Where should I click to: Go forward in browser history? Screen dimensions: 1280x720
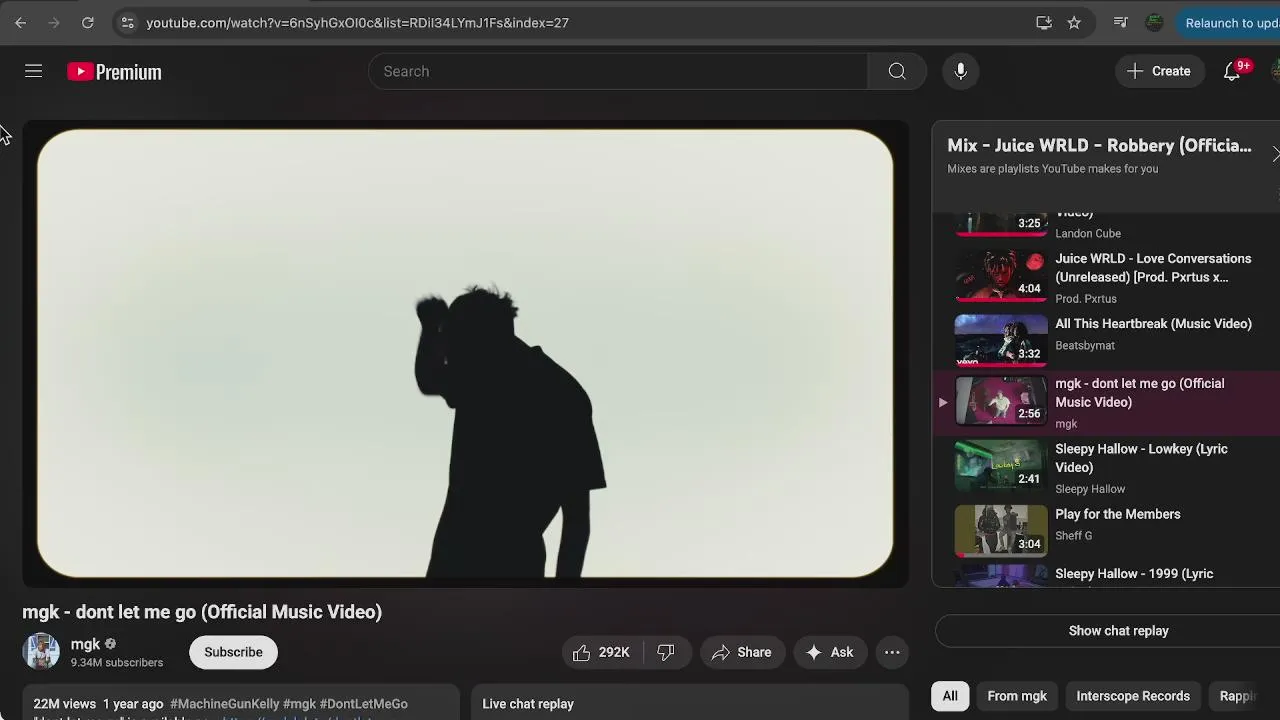[54, 22]
